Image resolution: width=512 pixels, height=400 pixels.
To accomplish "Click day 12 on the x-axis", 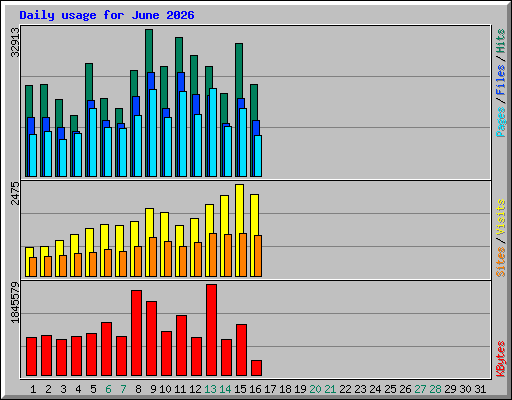I will click(x=195, y=389).
